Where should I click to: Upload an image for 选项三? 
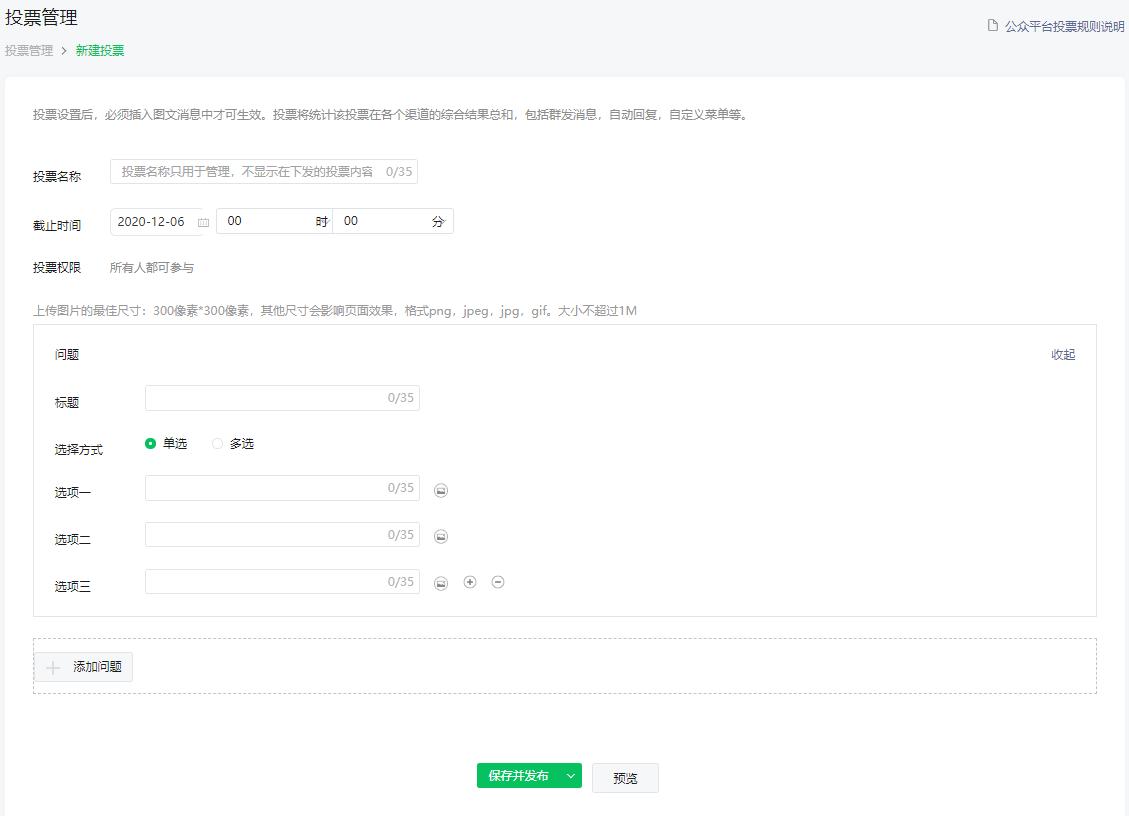[440, 582]
